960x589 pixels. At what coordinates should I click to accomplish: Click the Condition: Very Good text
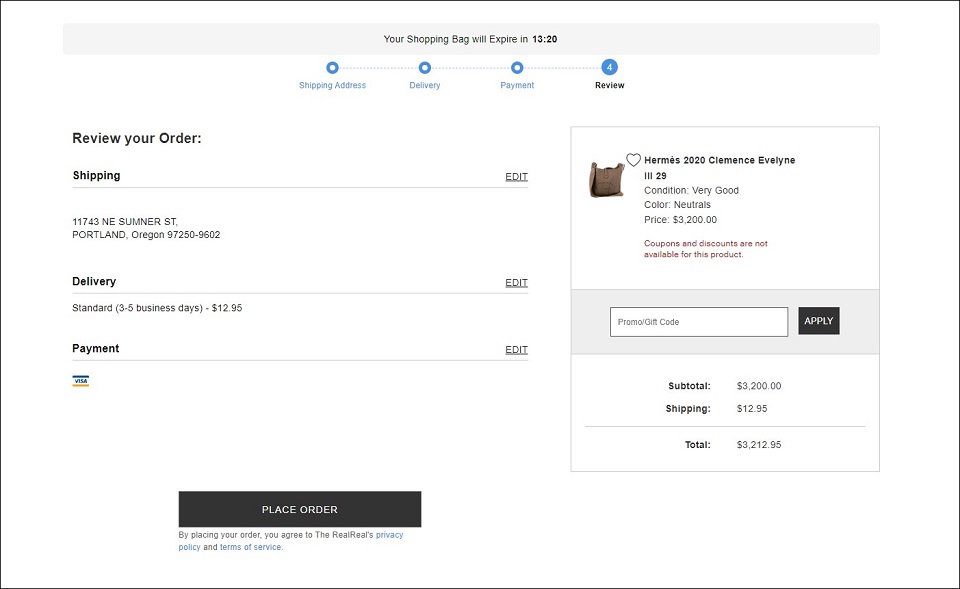click(691, 190)
